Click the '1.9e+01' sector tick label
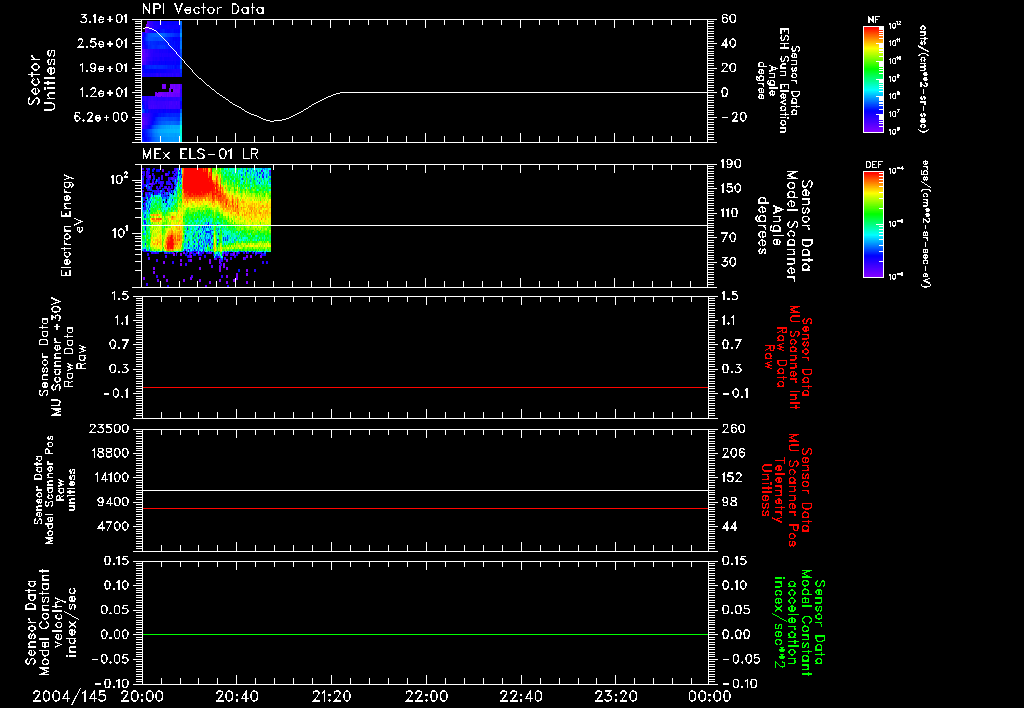This screenshot has width=1024, height=708. point(104,68)
